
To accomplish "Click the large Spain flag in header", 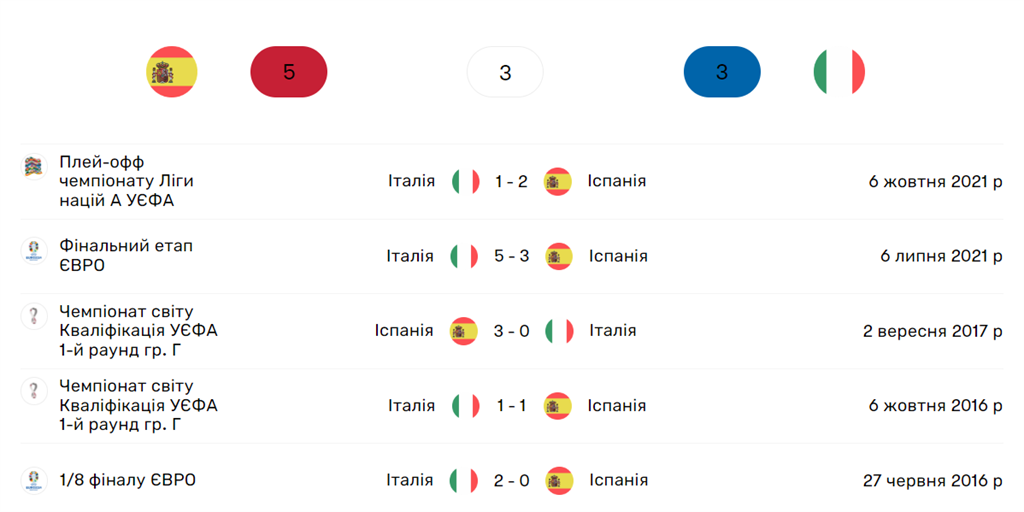I will click(x=172, y=72).
